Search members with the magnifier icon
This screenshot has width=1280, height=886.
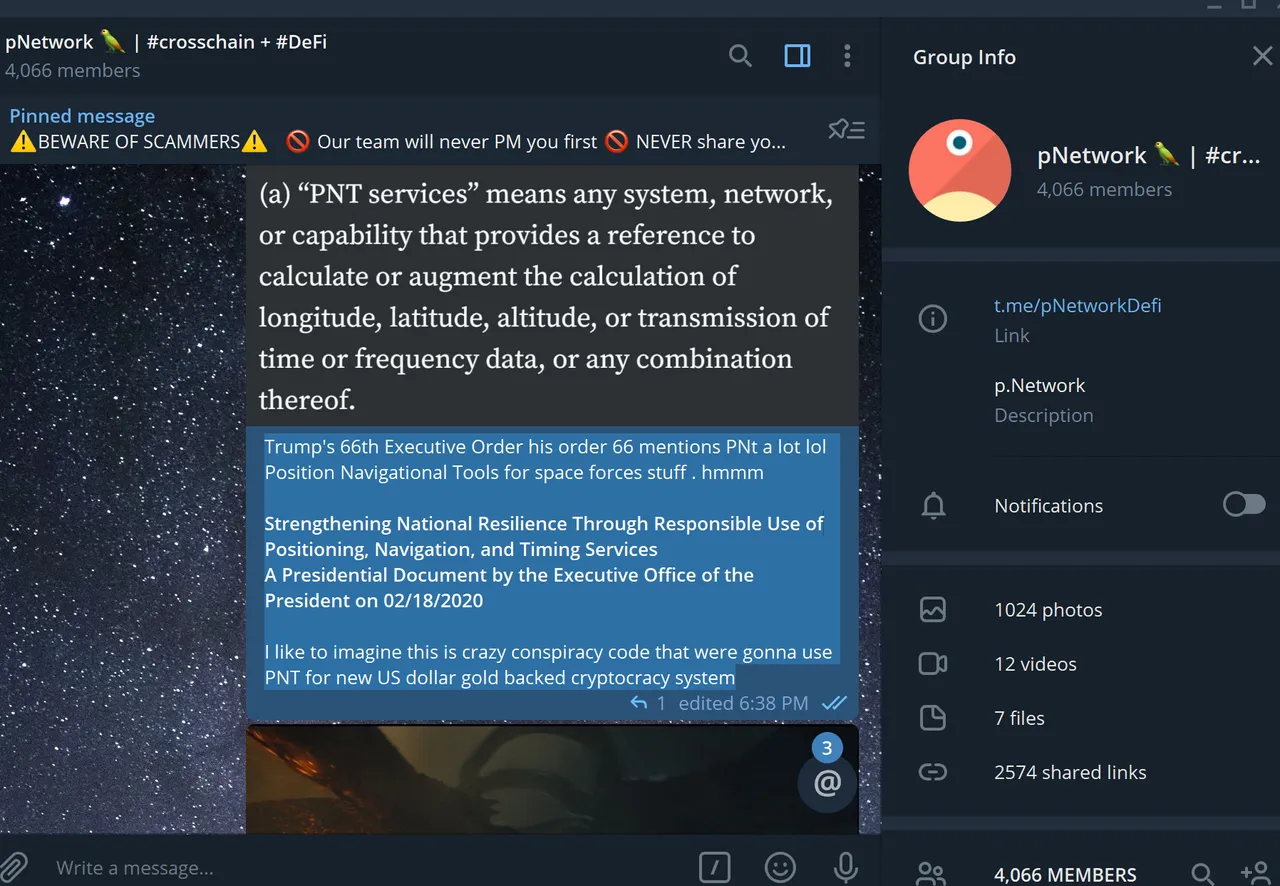pos(1203,874)
